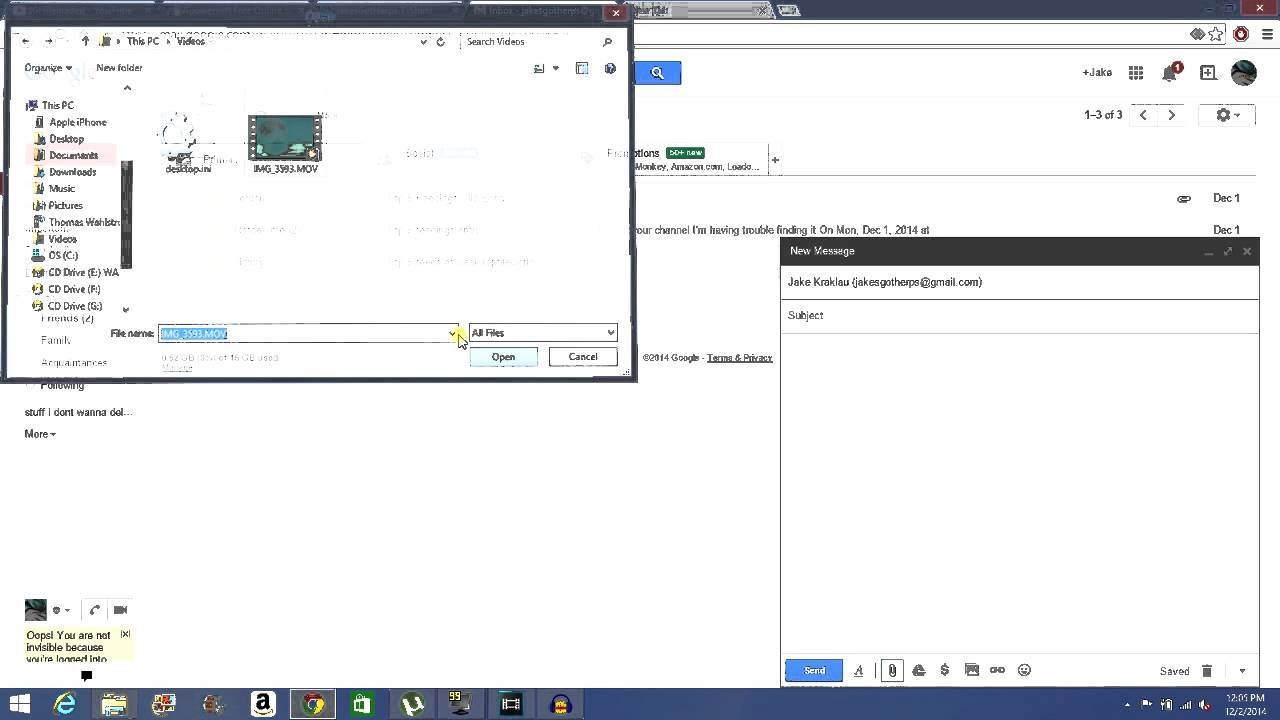Click the attach files paperclip icon
1280x720 pixels.
pos(892,671)
